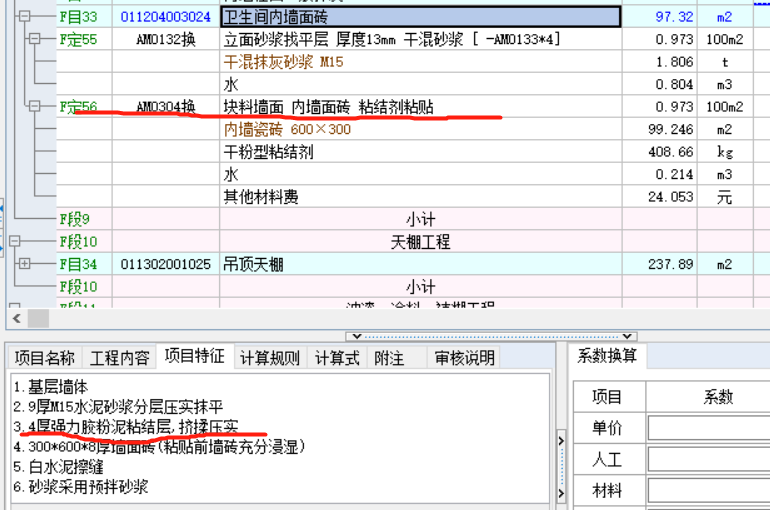
Task: Click the 人工 coefficient input field
Action: 709,460
